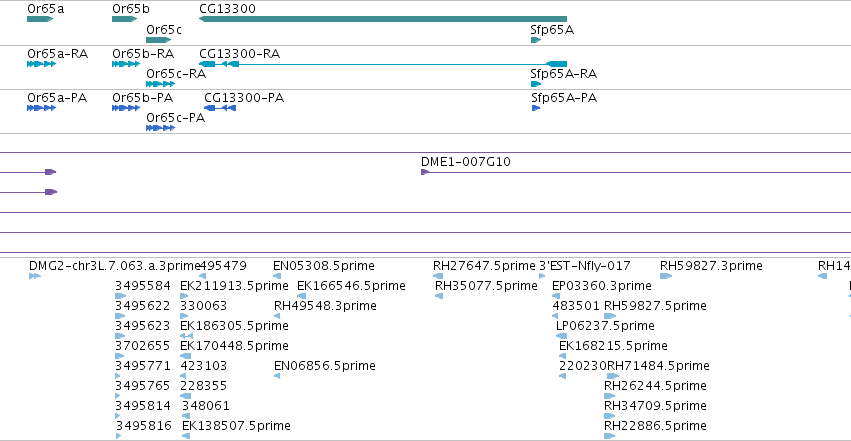The image size is (851, 441).
Task: Click the LP06237.5prime EST arrow
Action: pyautogui.click(x=562, y=336)
